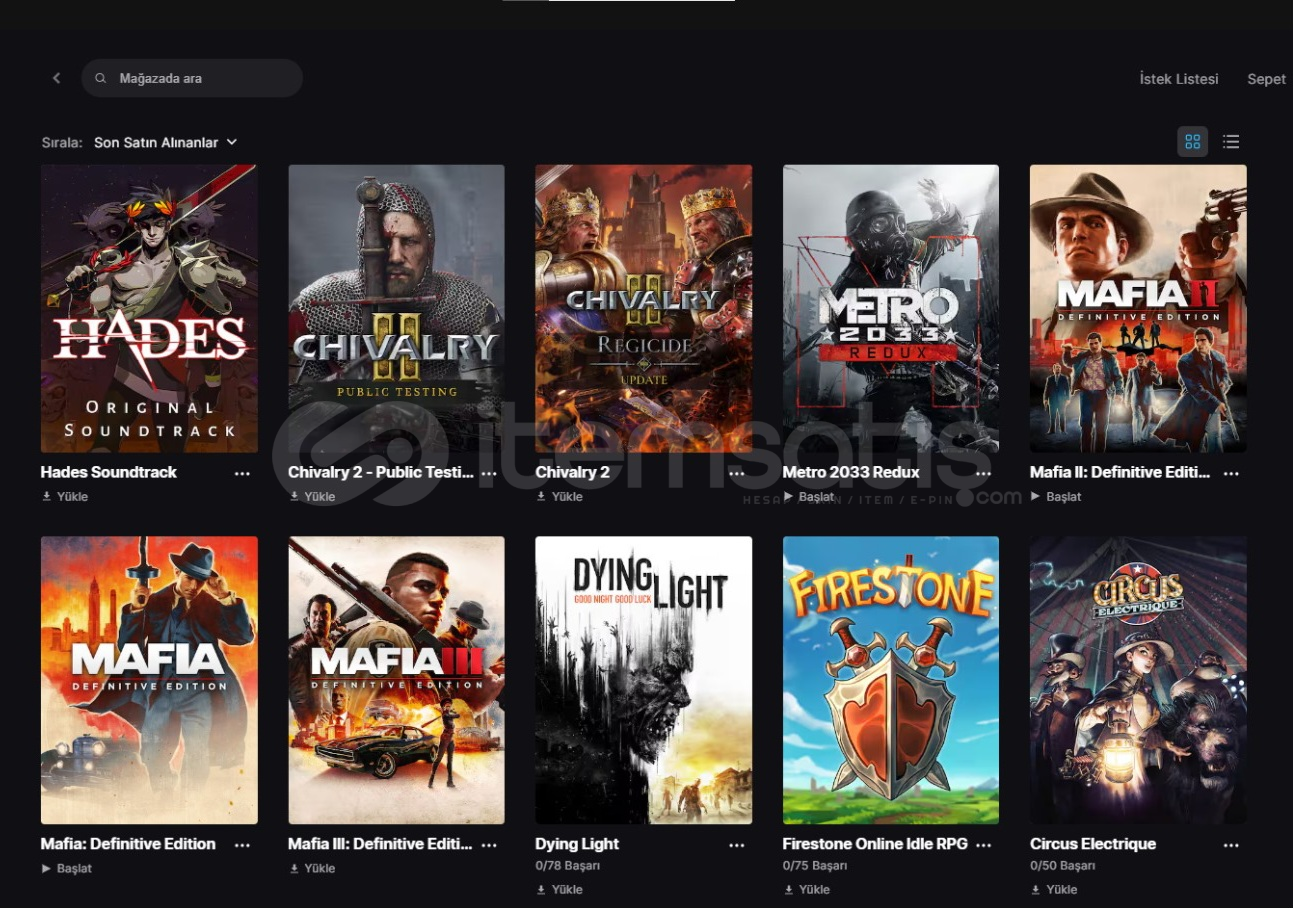Screen dimensions: 1293x908
Task: Open options for Mafia II: Definitive Edition
Action: pyautogui.click(x=1231, y=473)
